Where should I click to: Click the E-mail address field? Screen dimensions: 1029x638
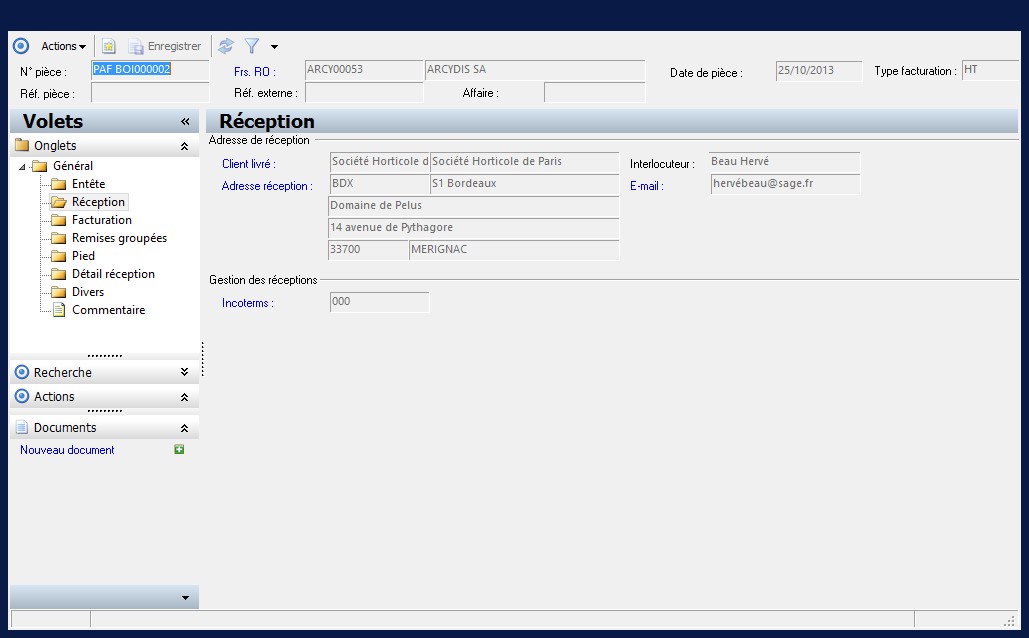pos(784,184)
